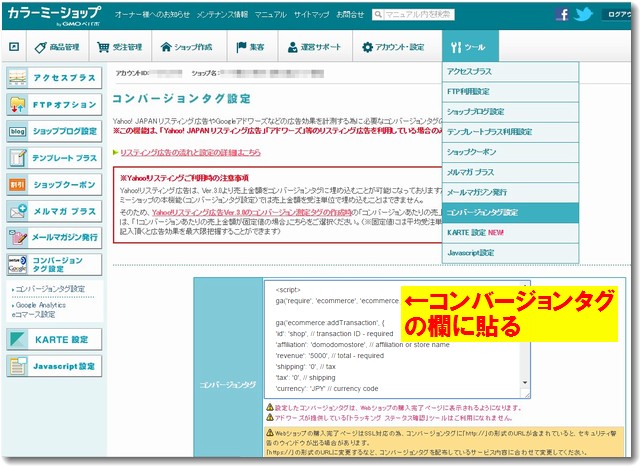Select テンプレートプラス利用設定 in the dropdown

(x=510, y=132)
